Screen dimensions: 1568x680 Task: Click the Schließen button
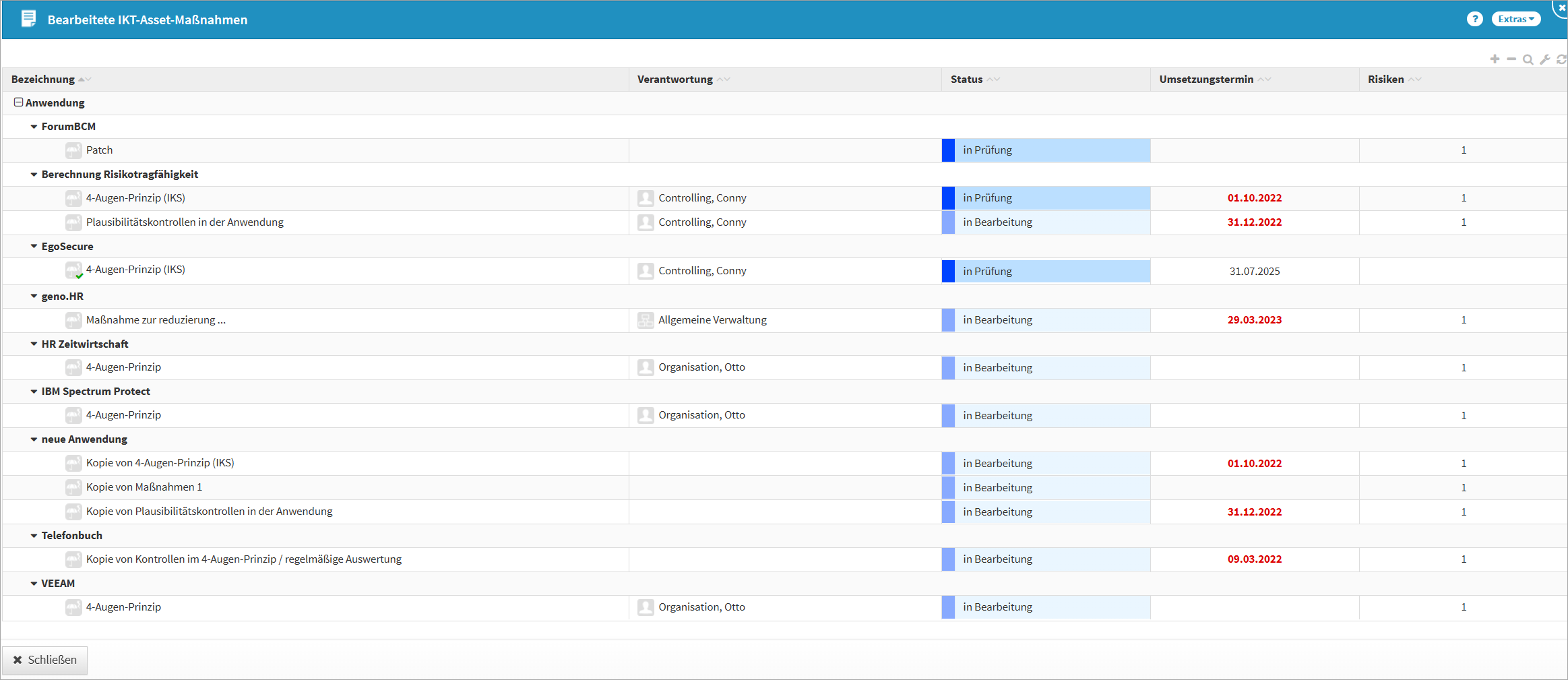pyautogui.click(x=45, y=660)
